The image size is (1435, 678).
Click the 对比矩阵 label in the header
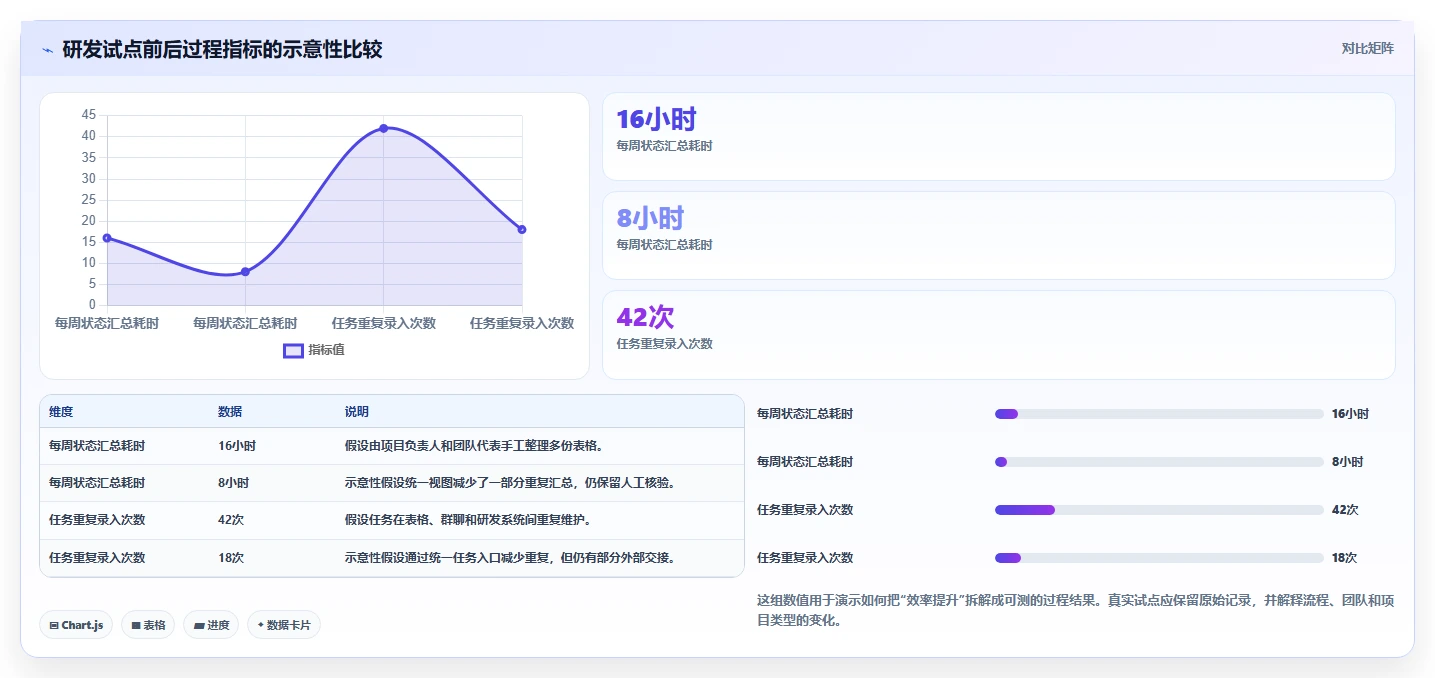click(1367, 48)
